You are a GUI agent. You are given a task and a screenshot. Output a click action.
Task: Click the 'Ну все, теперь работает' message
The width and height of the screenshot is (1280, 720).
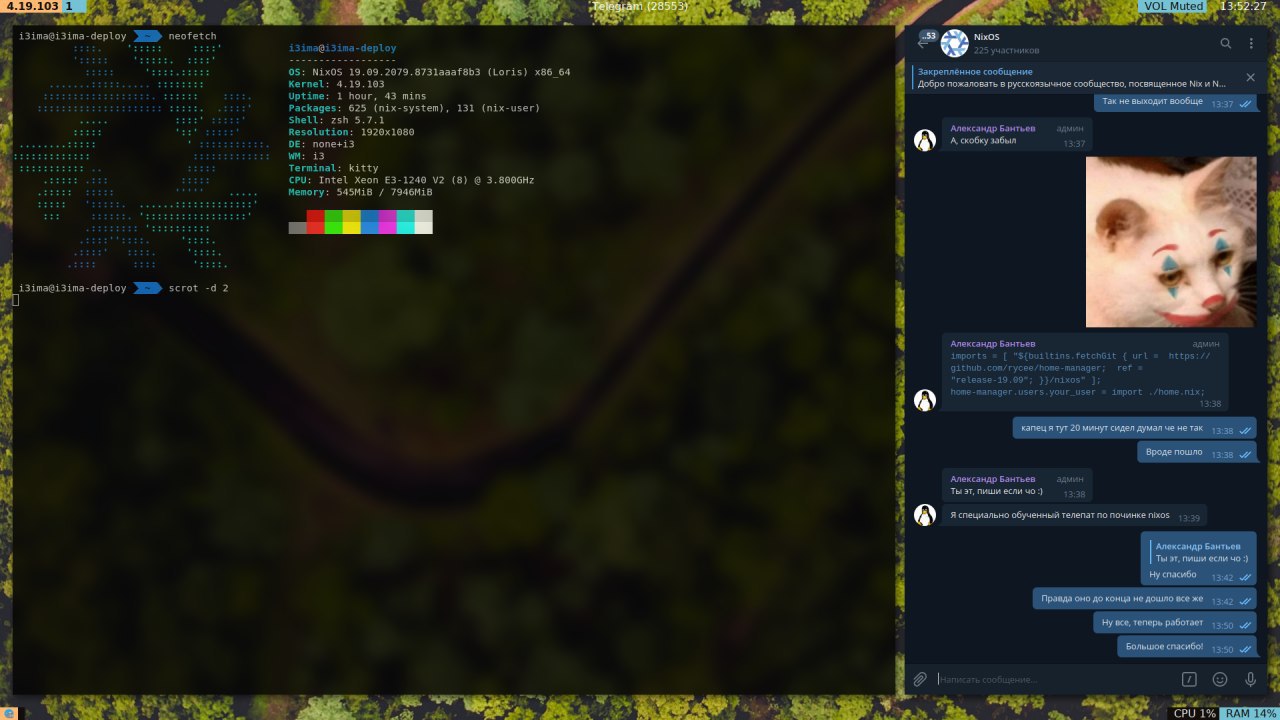[1175, 622]
